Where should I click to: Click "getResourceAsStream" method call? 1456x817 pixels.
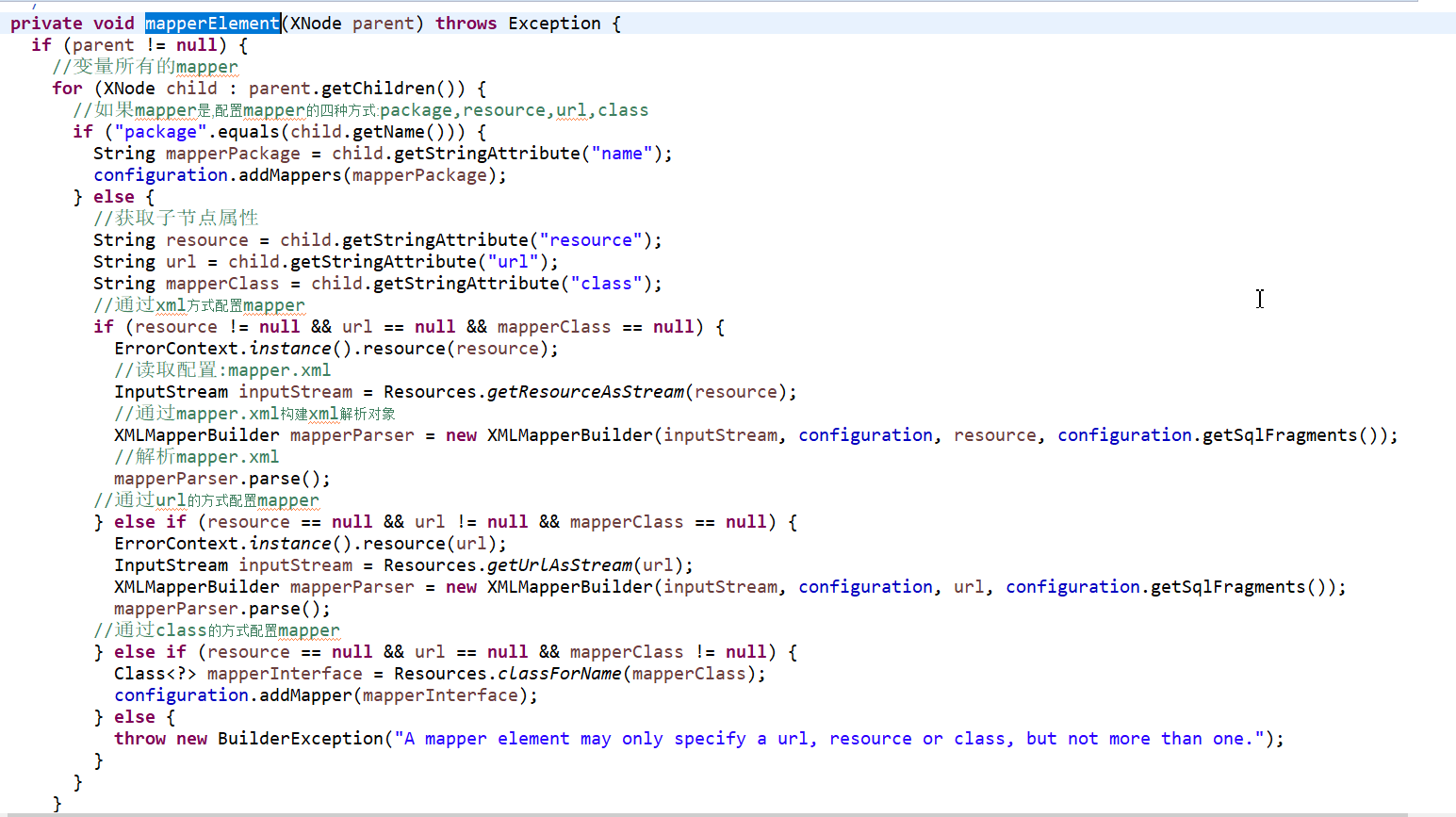[x=585, y=392]
